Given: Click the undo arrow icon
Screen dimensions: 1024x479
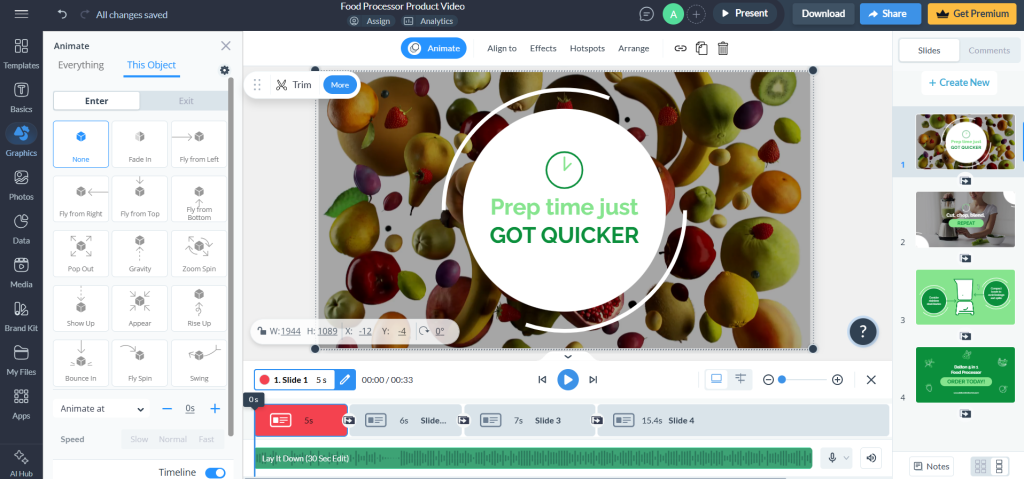Looking at the screenshot, I should point(62,14).
